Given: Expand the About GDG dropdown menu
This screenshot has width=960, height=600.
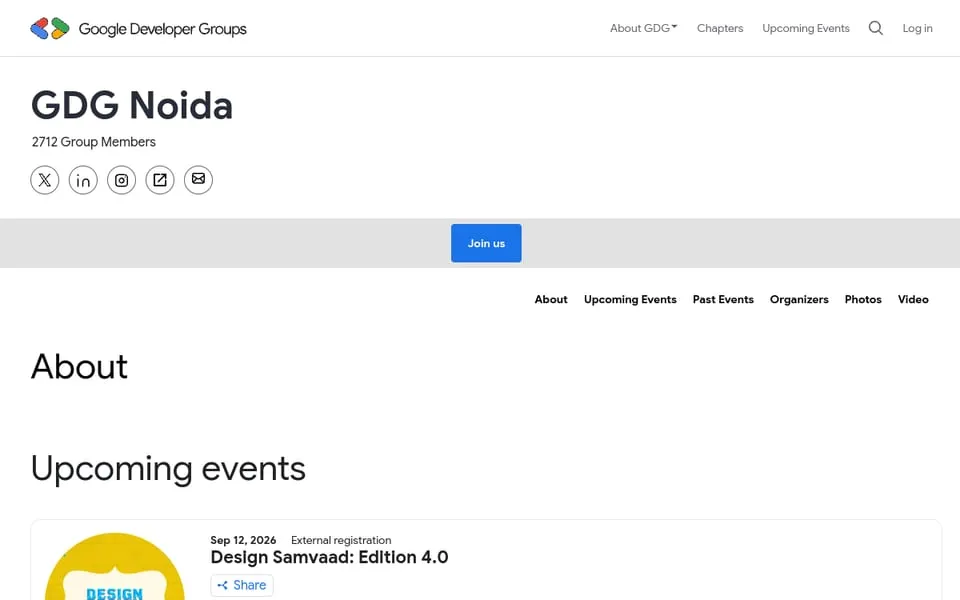Looking at the screenshot, I should click(x=643, y=28).
